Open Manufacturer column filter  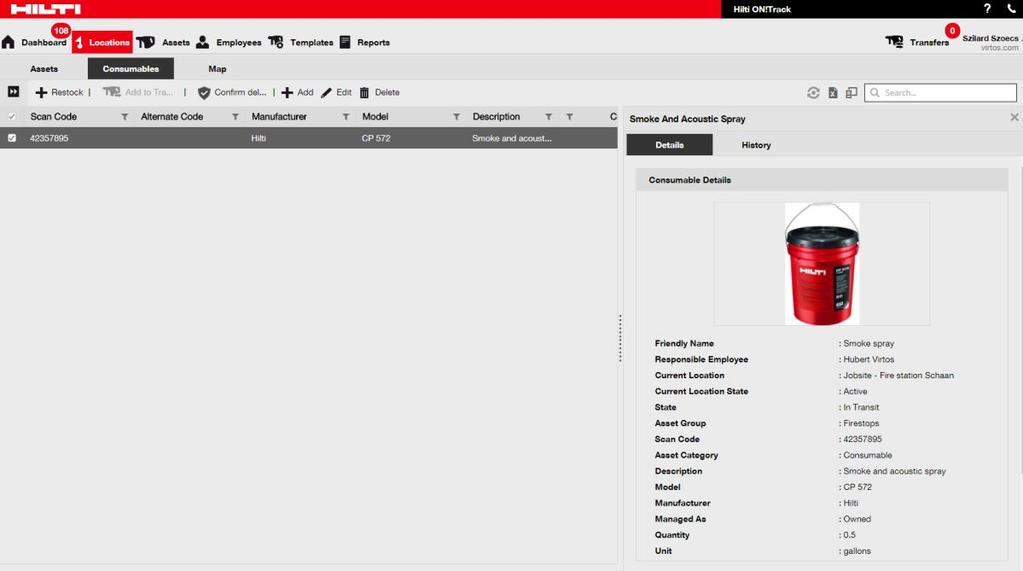[x=346, y=117]
